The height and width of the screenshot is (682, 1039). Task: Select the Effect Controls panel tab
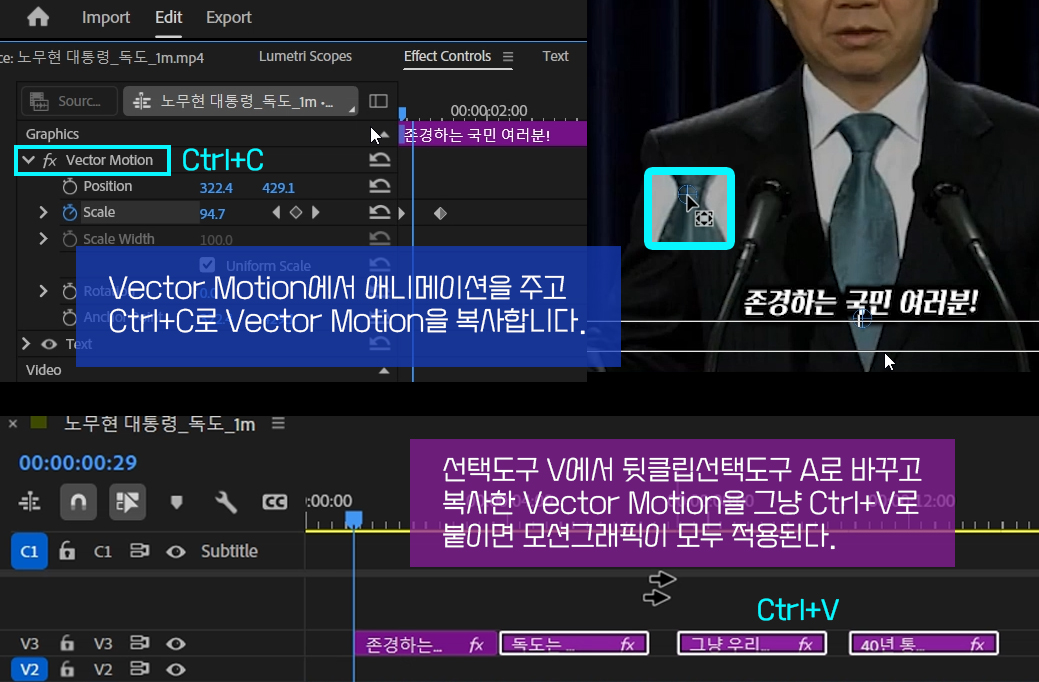point(447,56)
